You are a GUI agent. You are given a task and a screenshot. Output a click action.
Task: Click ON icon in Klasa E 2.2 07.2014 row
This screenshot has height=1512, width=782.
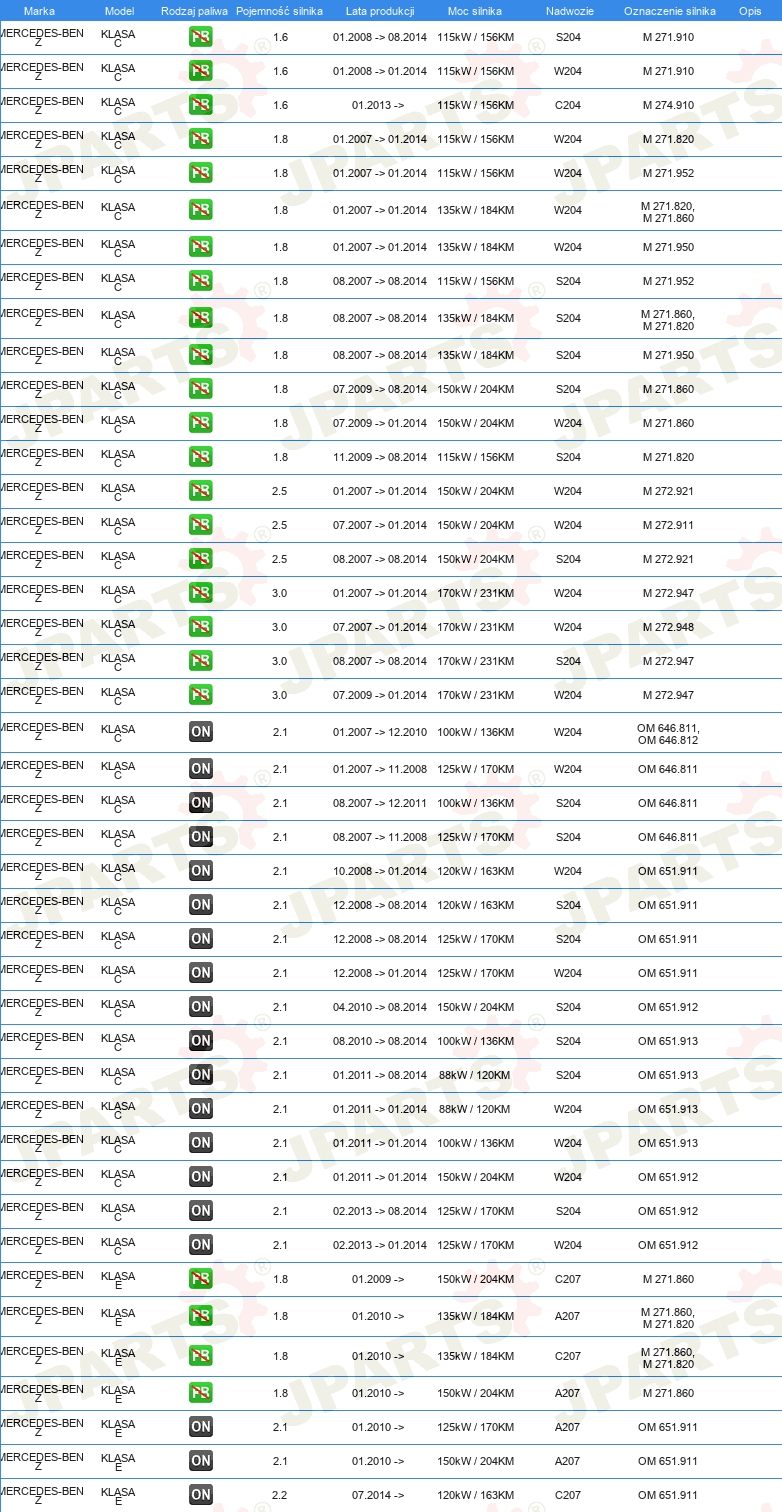pos(201,1495)
